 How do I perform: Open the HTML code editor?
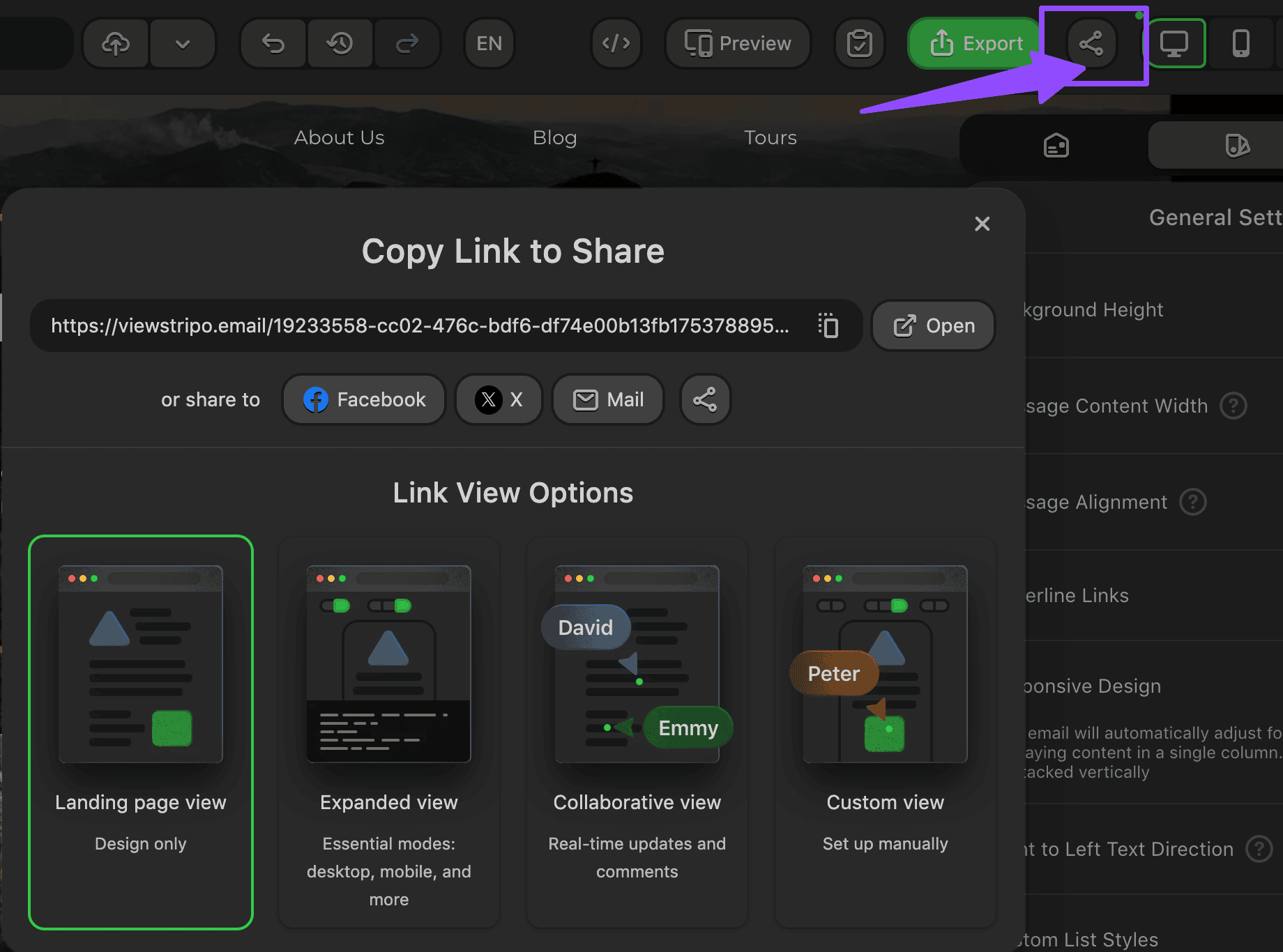click(x=616, y=43)
